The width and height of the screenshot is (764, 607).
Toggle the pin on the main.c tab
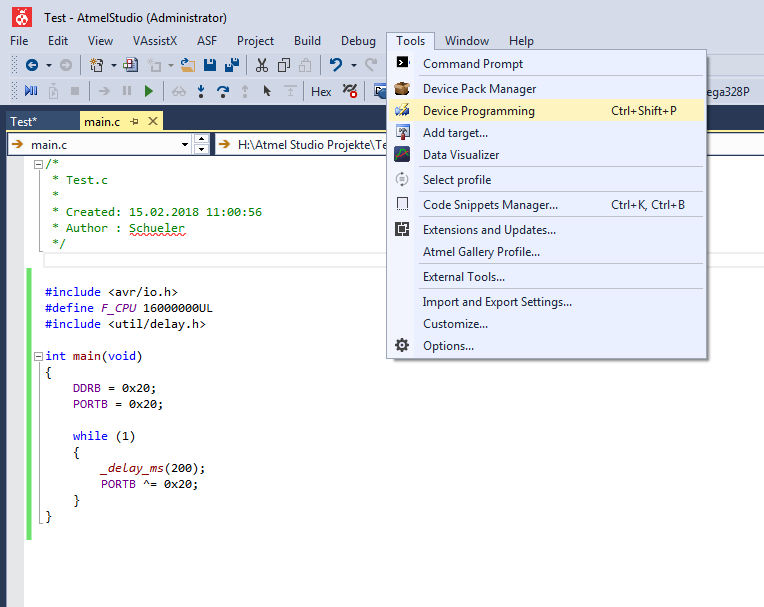[x=134, y=121]
